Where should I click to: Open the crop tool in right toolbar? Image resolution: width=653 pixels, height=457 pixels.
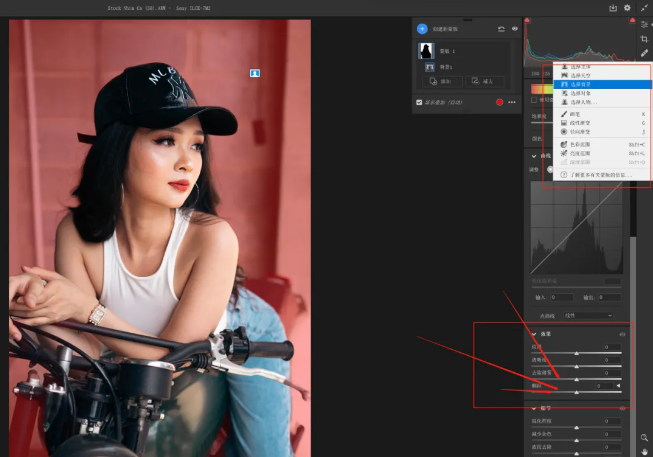click(x=644, y=38)
